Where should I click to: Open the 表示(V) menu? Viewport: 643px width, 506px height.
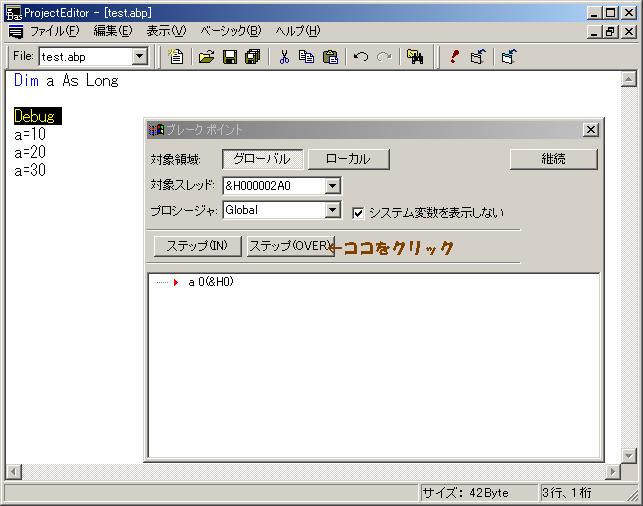166,31
